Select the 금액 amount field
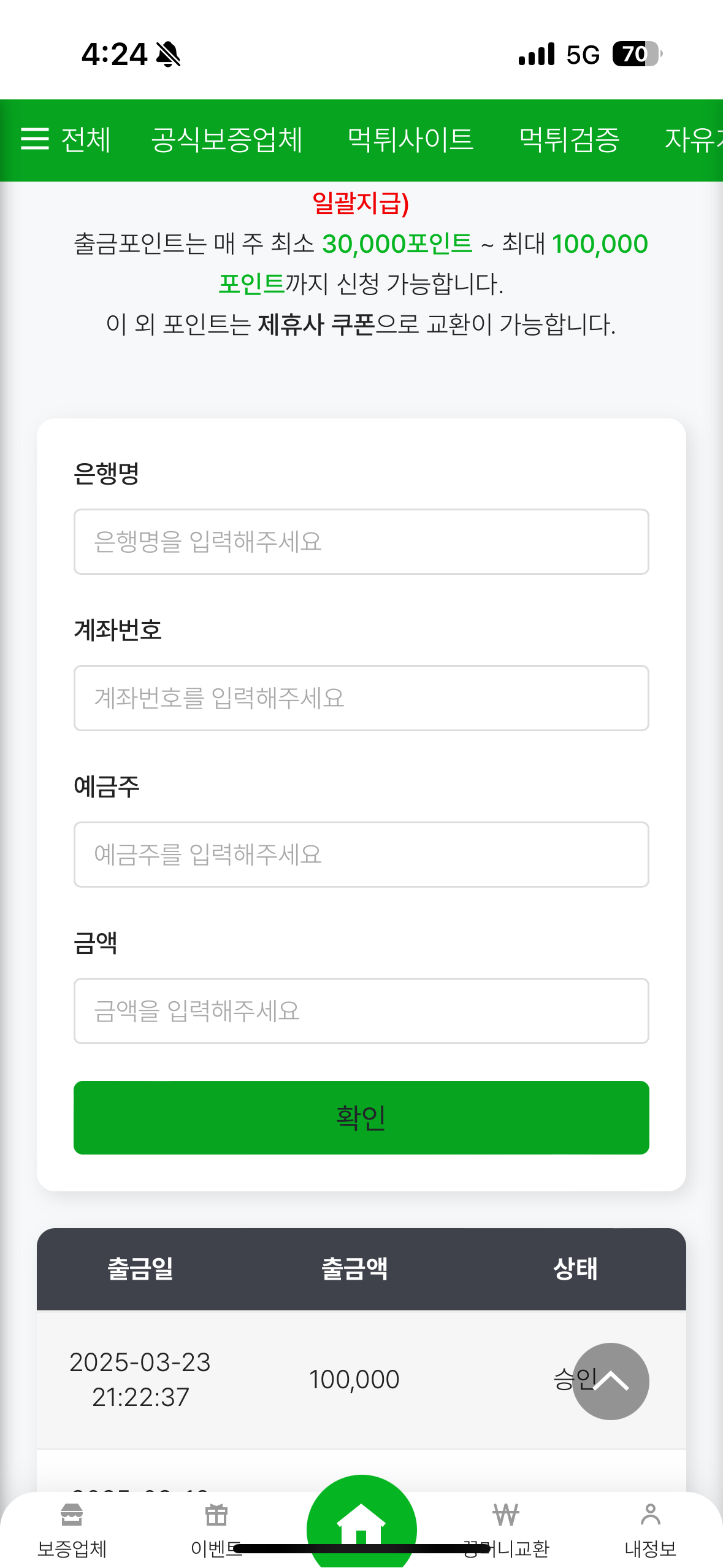 pos(361,1011)
